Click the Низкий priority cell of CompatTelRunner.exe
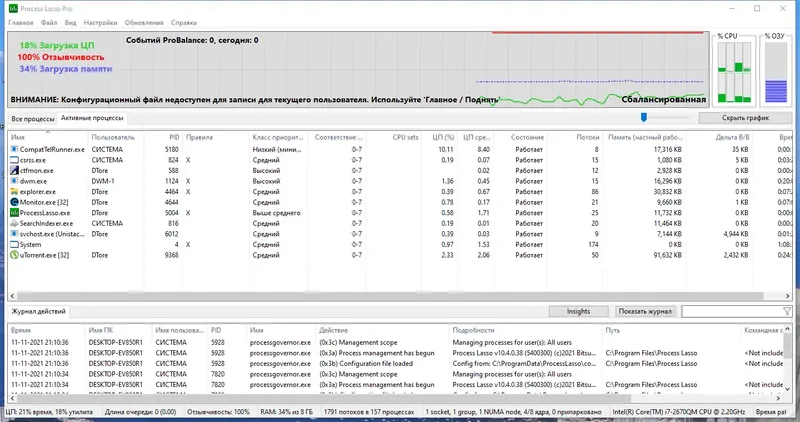 pyautogui.click(x=279, y=150)
